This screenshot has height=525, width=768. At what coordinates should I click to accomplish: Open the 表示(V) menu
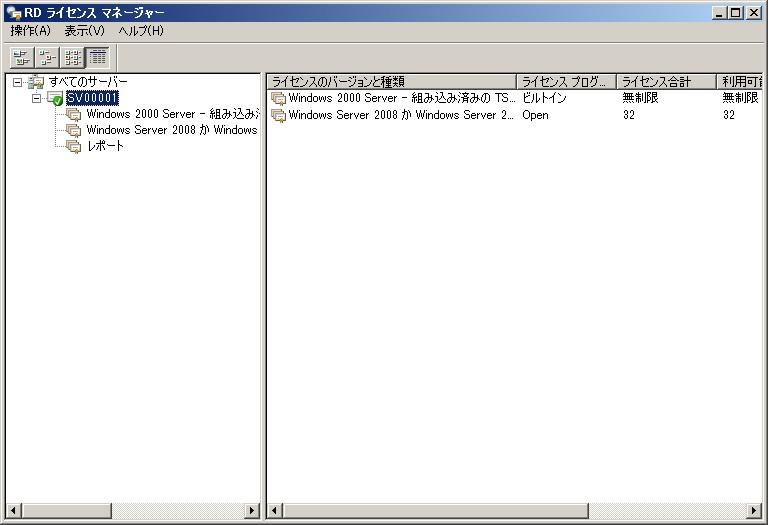(84, 31)
